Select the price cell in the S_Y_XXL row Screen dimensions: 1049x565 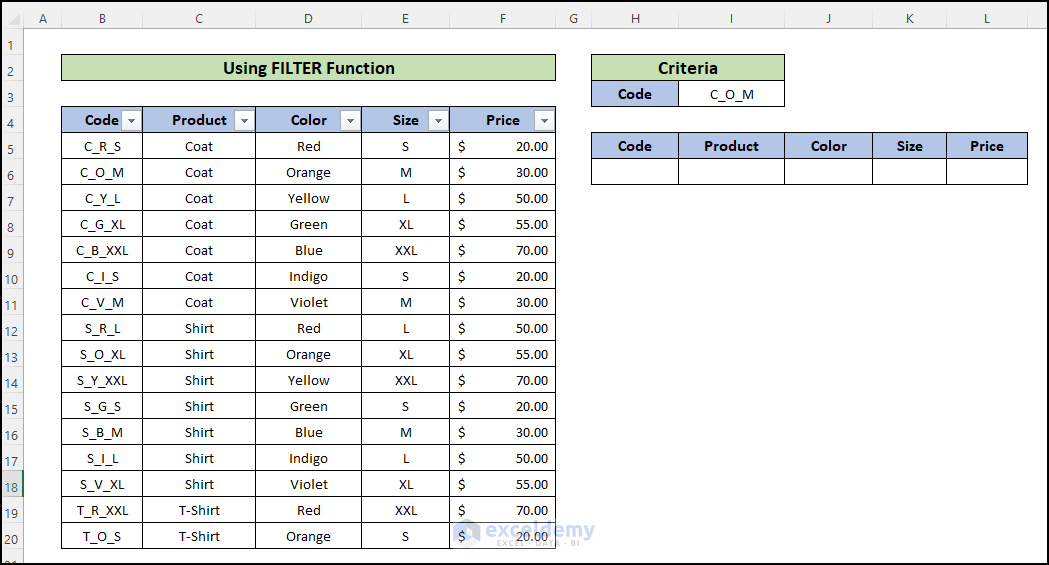coord(502,381)
